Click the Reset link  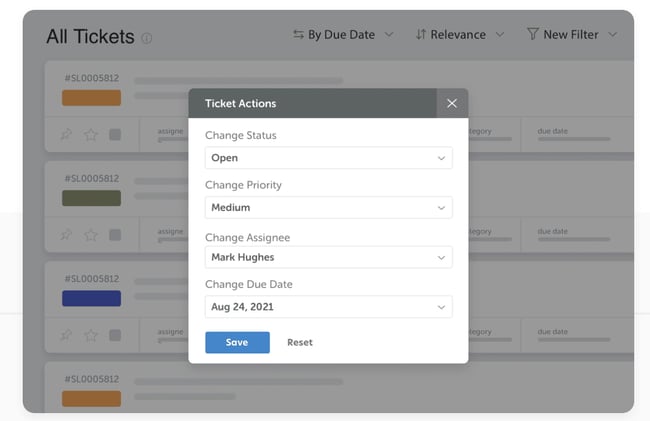[300, 342]
